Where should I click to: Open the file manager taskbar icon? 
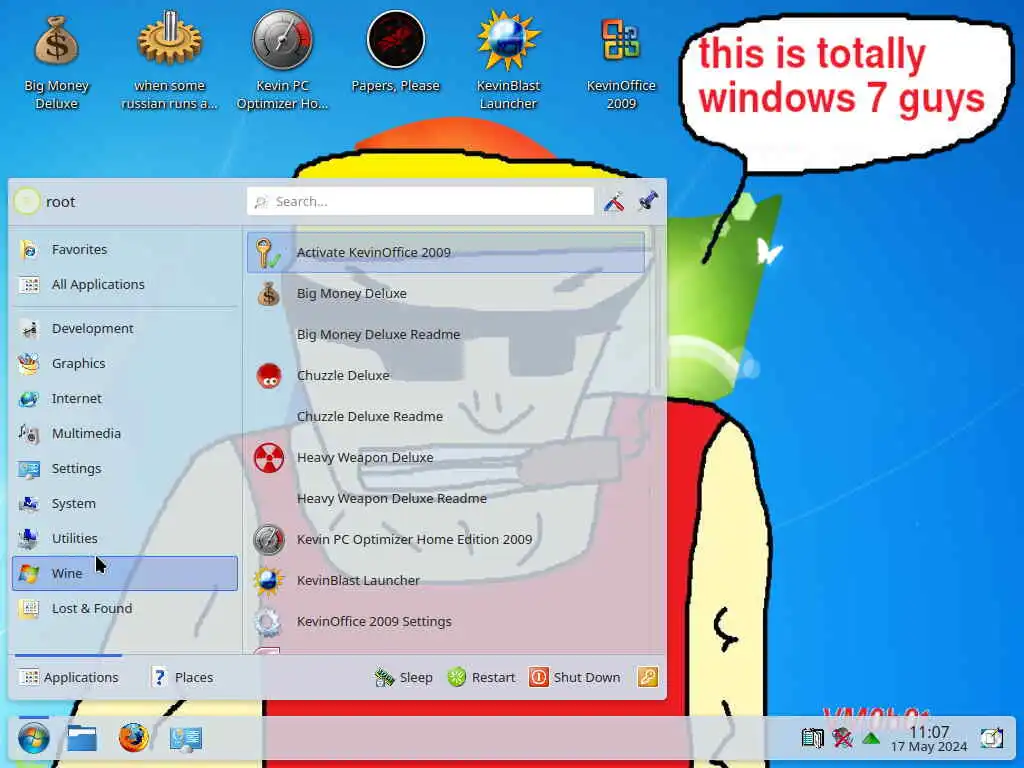click(x=82, y=739)
